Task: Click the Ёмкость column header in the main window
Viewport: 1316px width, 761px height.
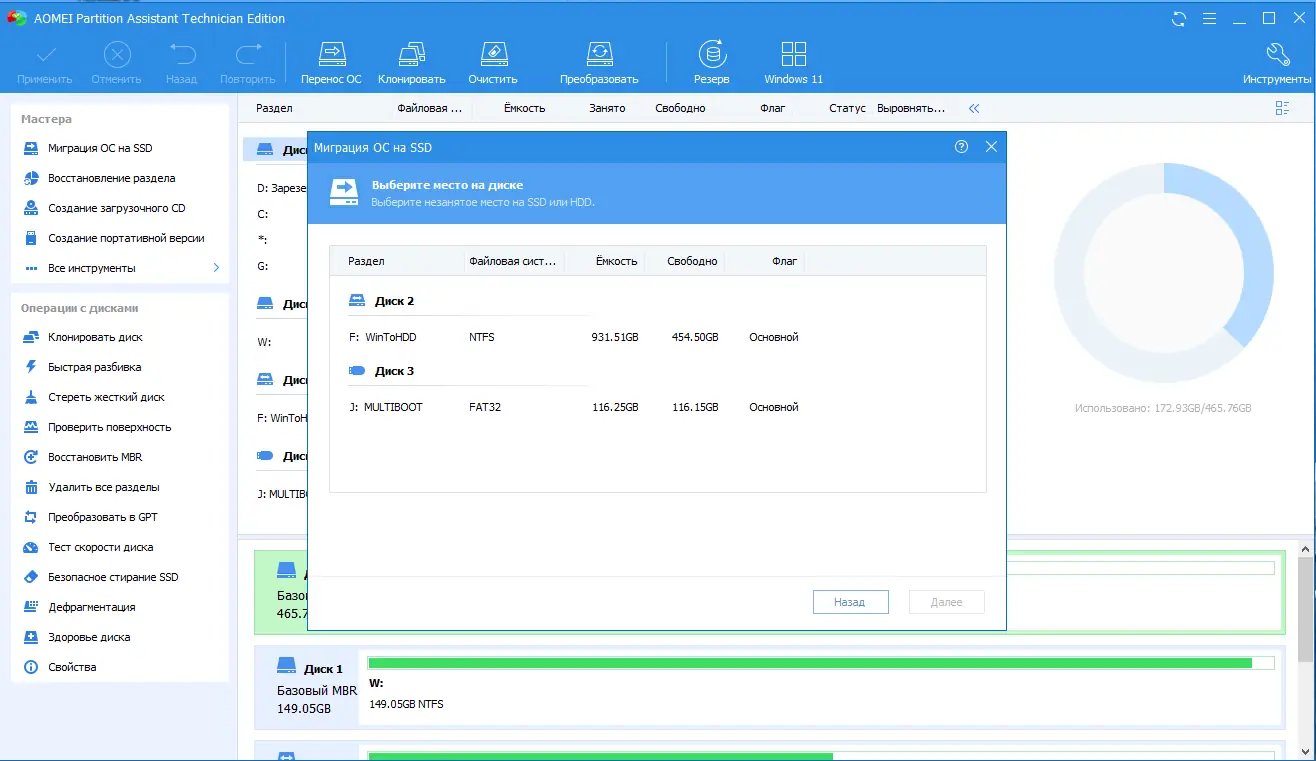Action: pyautogui.click(x=524, y=108)
